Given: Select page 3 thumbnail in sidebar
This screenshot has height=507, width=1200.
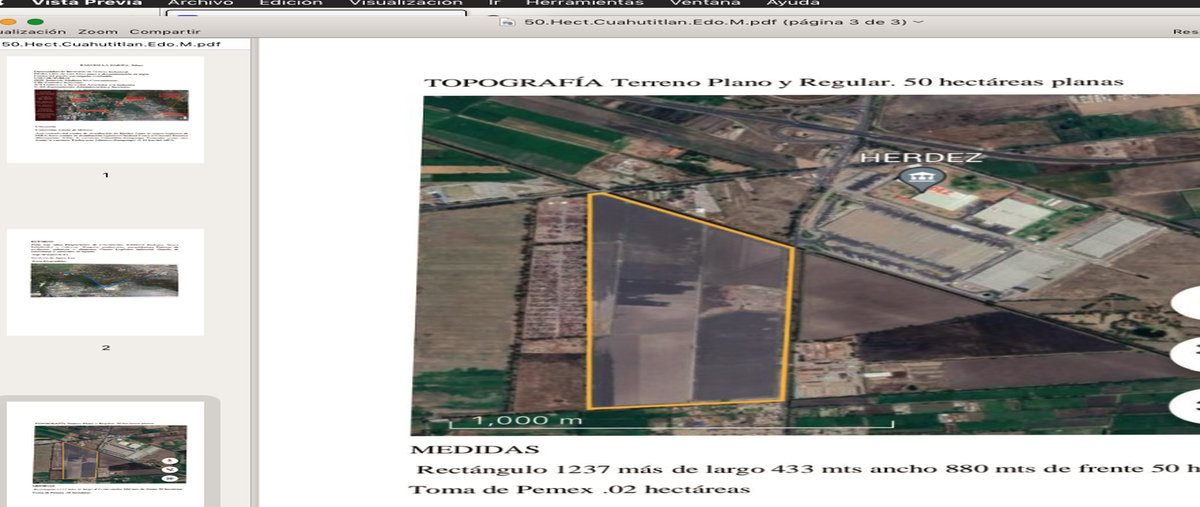Looking at the screenshot, I should coord(105,454).
